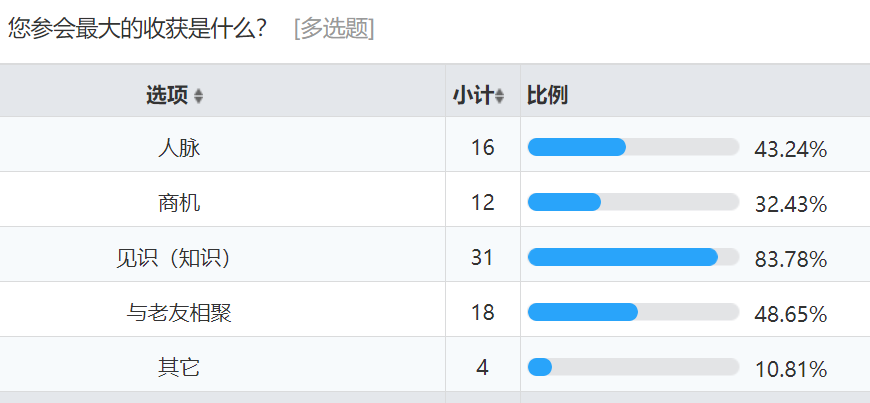Select the 人脉 option row label
The image size is (870, 403).
click(179, 148)
